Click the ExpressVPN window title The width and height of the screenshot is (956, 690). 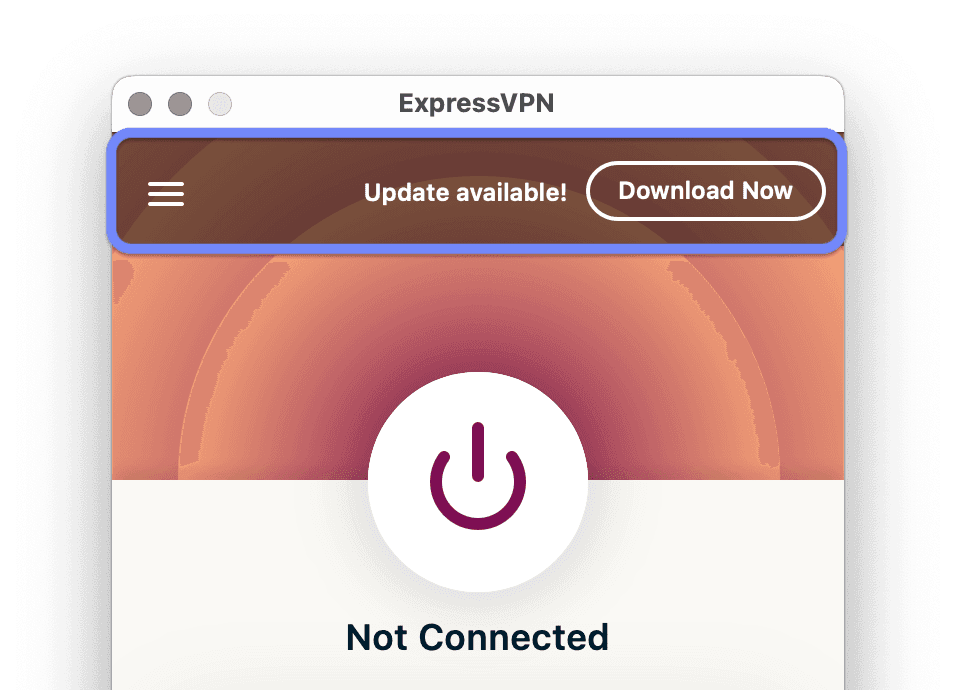pos(476,103)
